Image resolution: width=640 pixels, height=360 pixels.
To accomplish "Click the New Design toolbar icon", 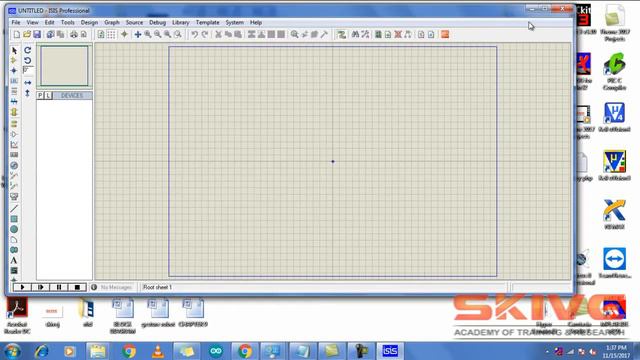I will click(x=17, y=35).
